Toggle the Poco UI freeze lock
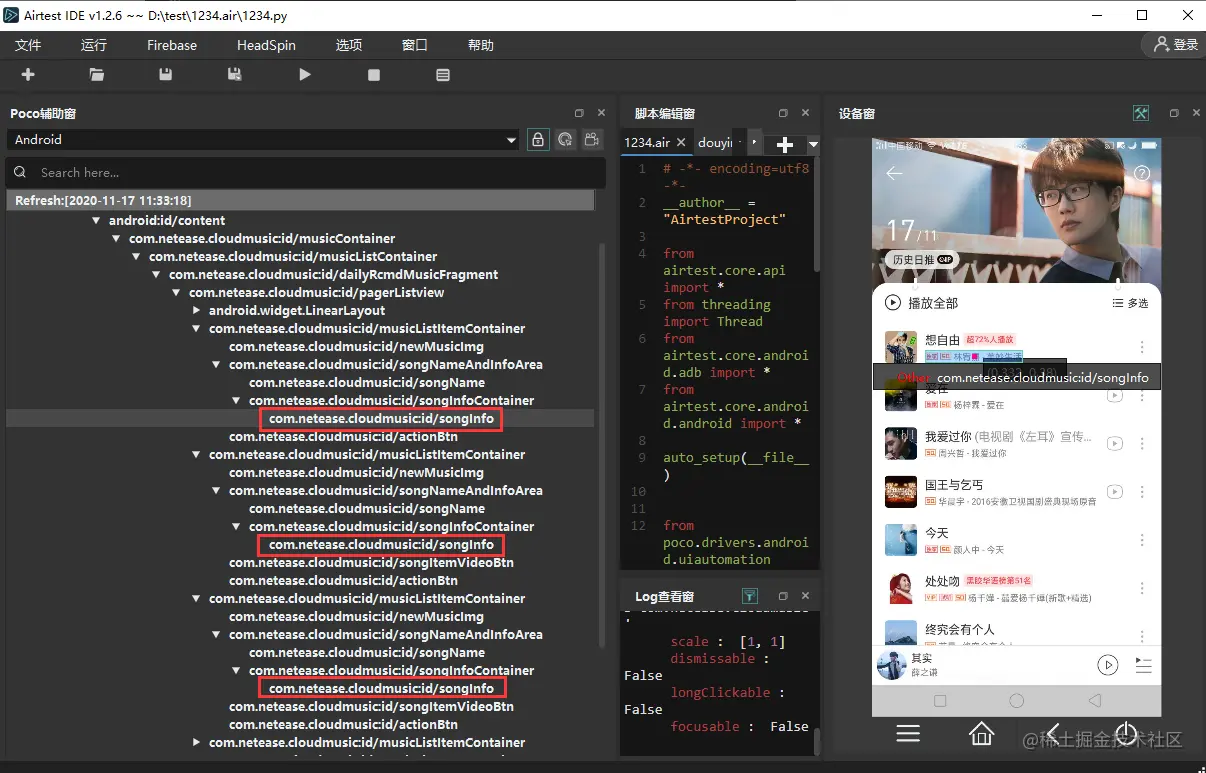Image resolution: width=1206 pixels, height=773 pixels. point(538,140)
